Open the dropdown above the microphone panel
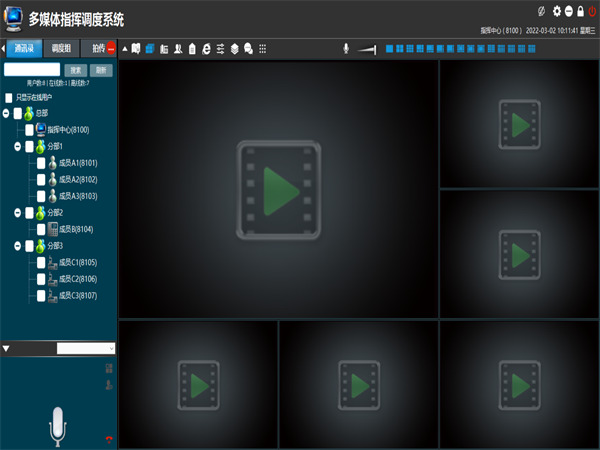 click(x=86, y=348)
